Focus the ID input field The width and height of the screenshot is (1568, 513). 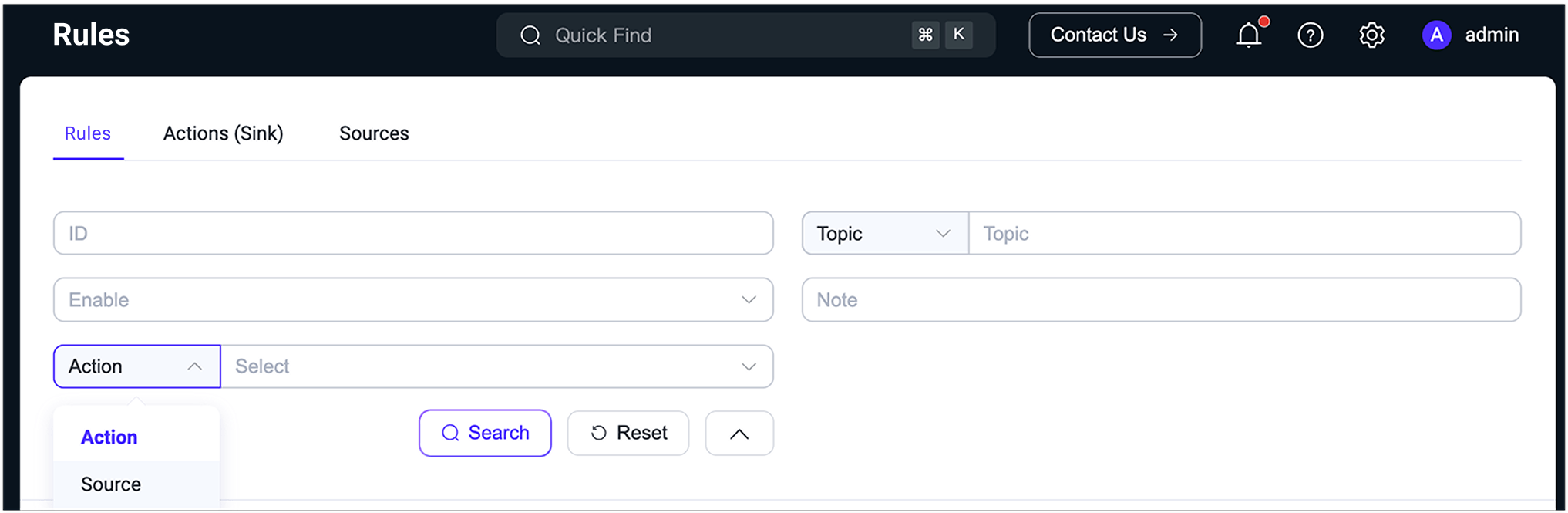click(x=412, y=234)
